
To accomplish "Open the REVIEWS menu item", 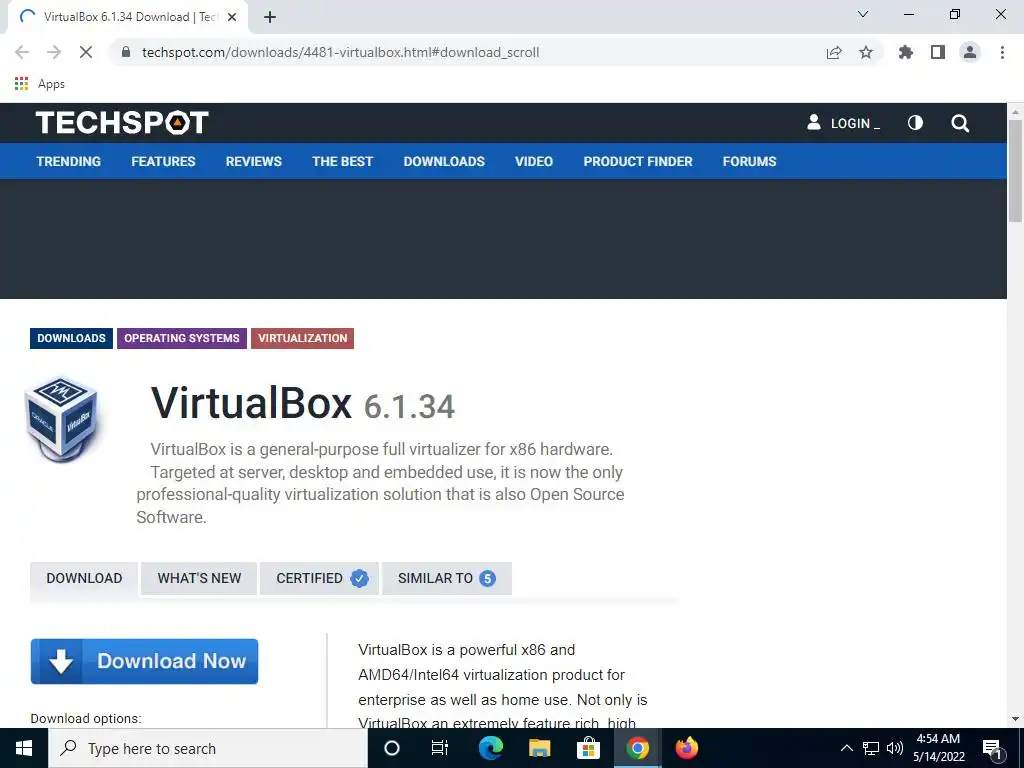I will coord(253,161).
